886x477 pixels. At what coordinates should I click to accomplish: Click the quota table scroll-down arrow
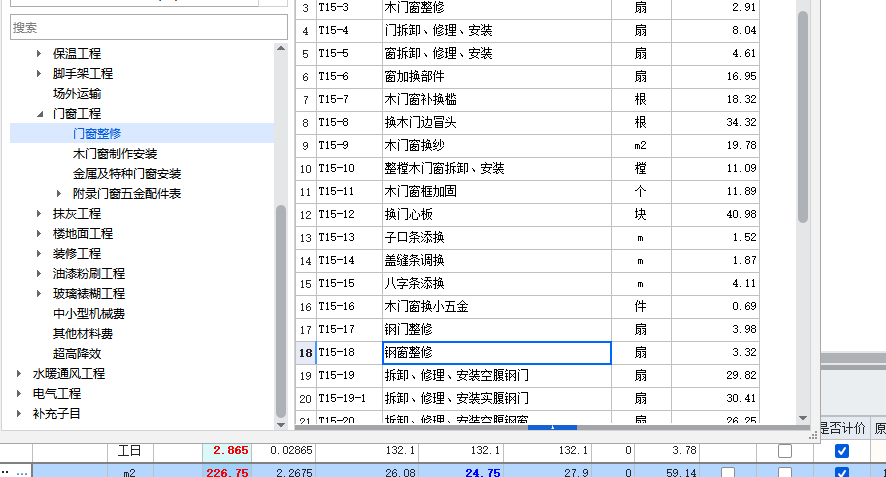point(803,418)
